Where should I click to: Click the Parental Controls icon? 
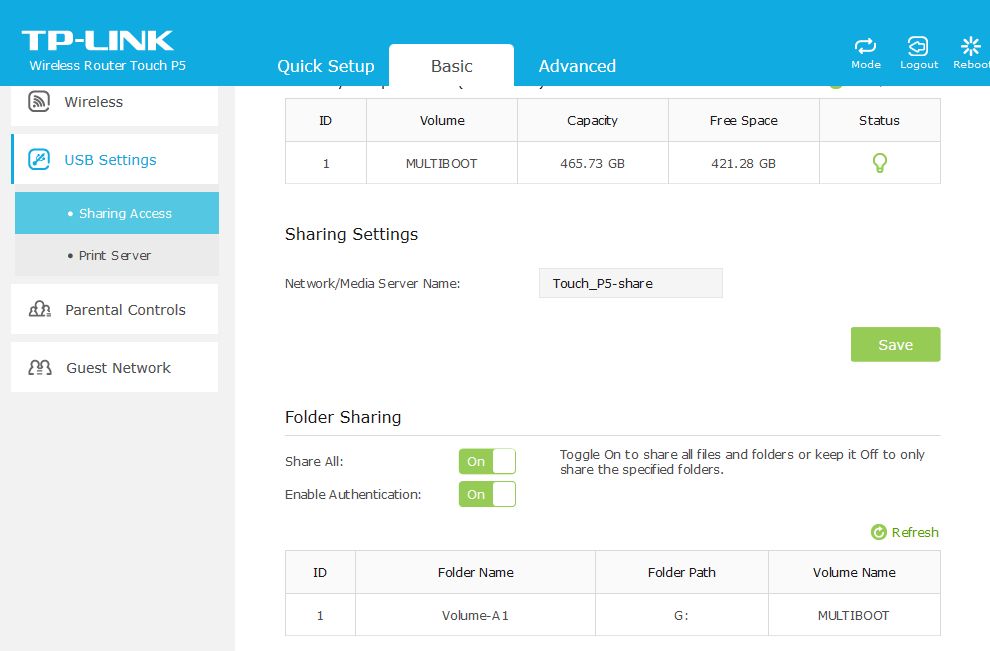(x=40, y=309)
